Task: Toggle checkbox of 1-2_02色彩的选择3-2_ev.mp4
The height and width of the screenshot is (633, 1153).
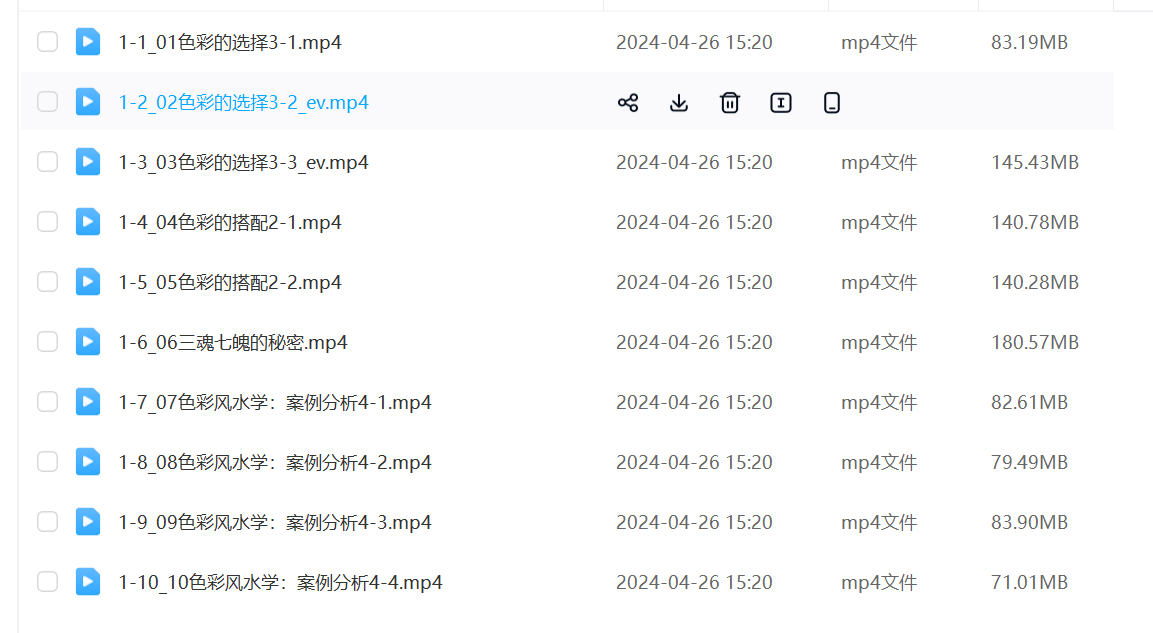Action: 47,102
